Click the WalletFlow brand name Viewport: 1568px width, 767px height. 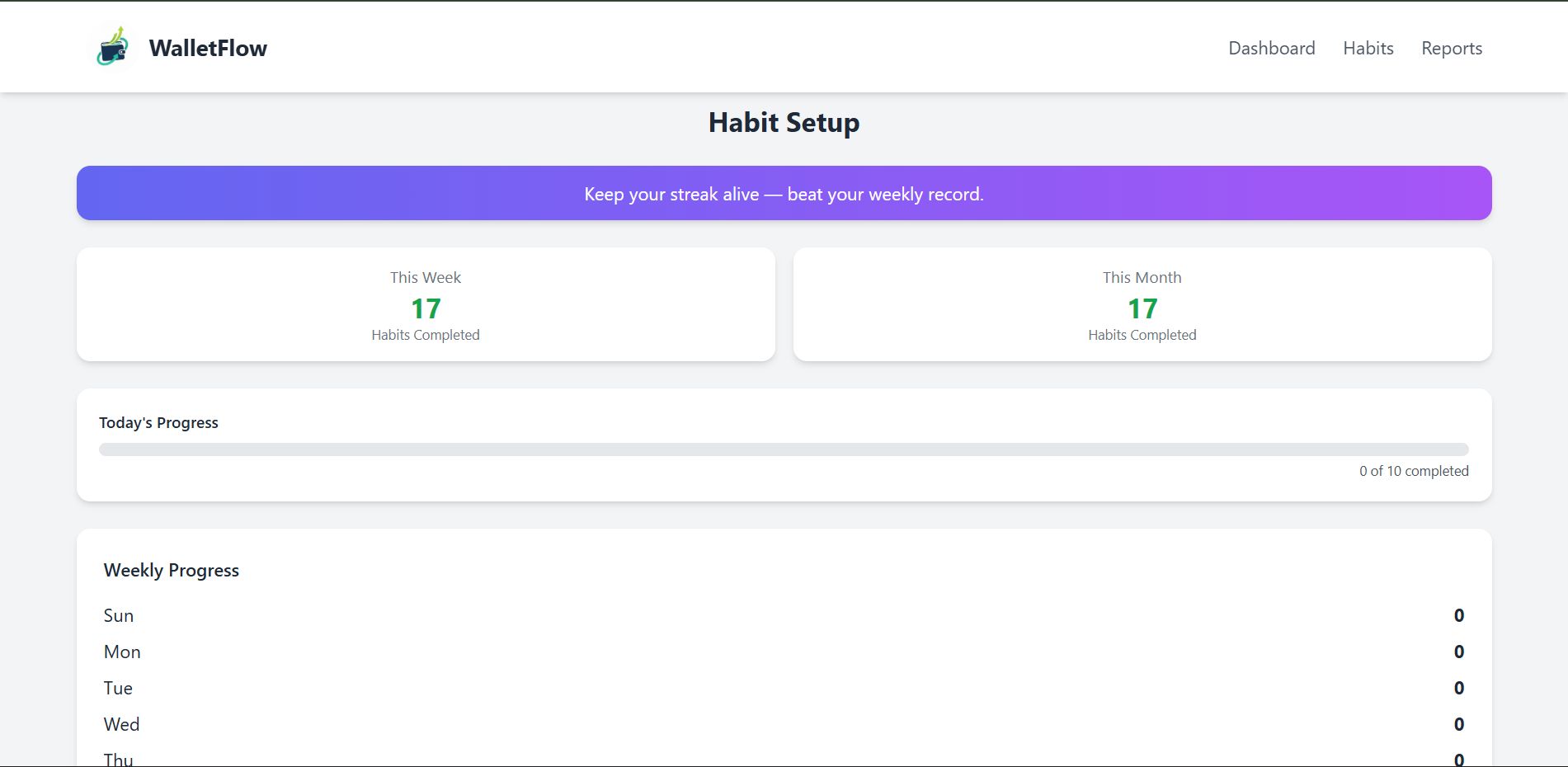tap(208, 48)
